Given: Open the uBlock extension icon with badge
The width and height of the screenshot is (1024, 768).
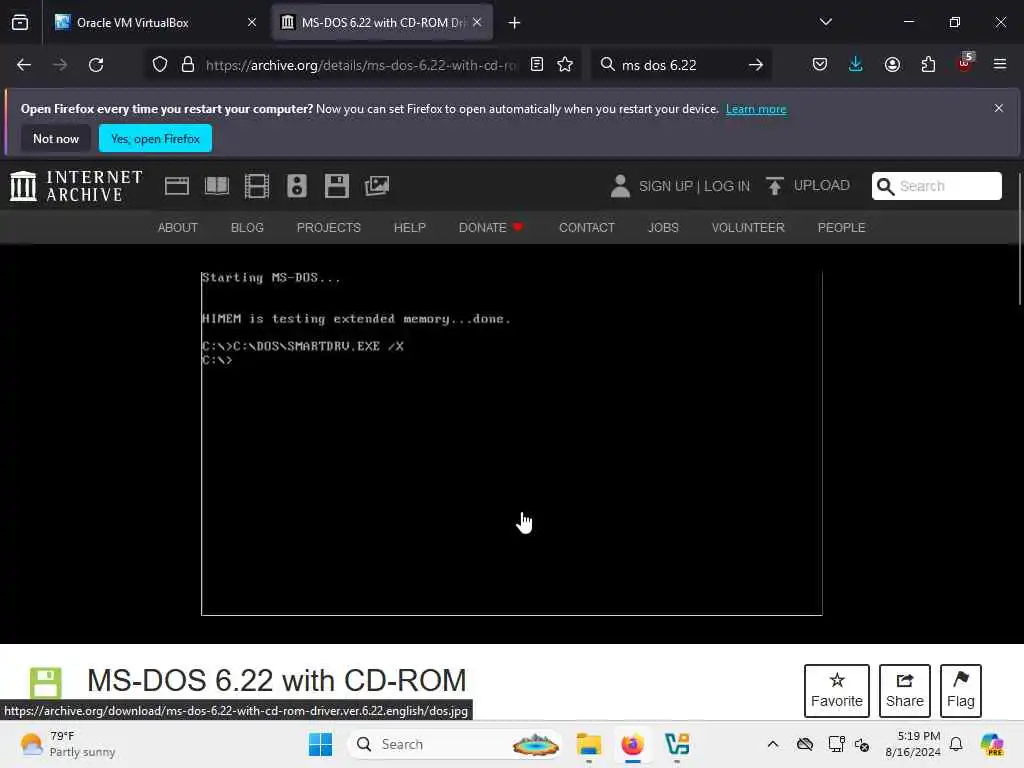Looking at the screenshot, I should 965,63.
